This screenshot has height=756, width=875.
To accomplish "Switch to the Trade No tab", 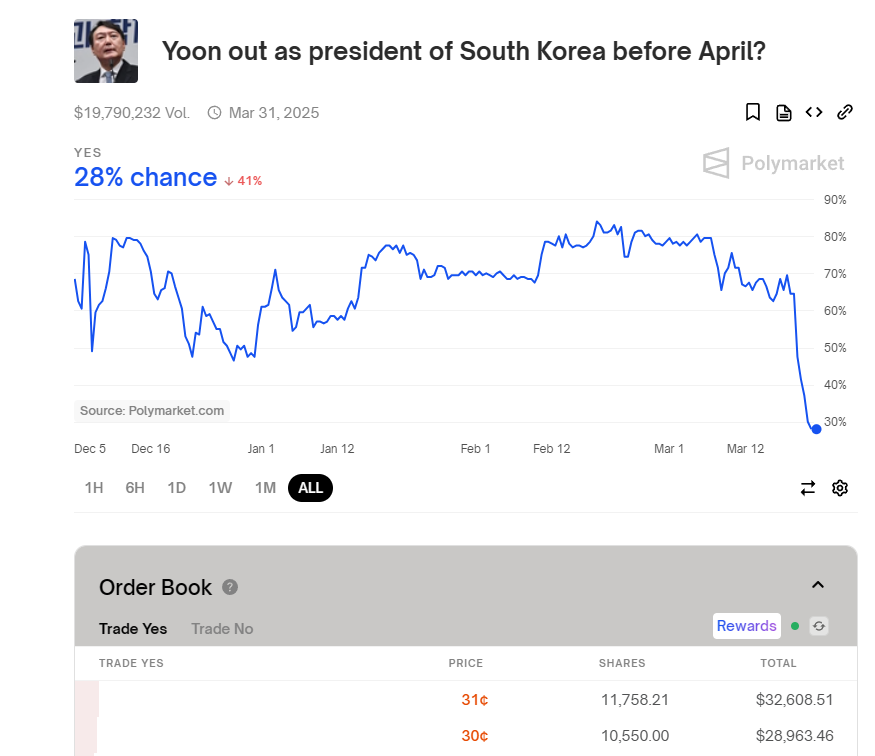I will 222,629.
